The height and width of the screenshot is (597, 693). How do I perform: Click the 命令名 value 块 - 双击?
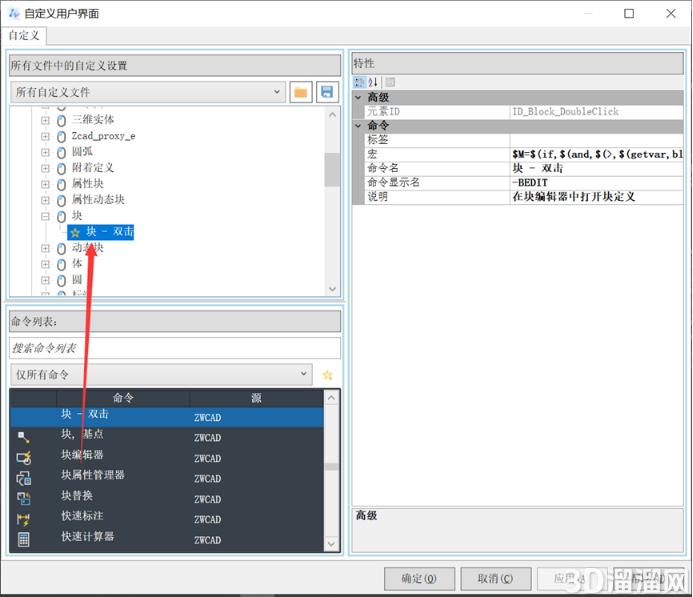[x=597, y=168]
